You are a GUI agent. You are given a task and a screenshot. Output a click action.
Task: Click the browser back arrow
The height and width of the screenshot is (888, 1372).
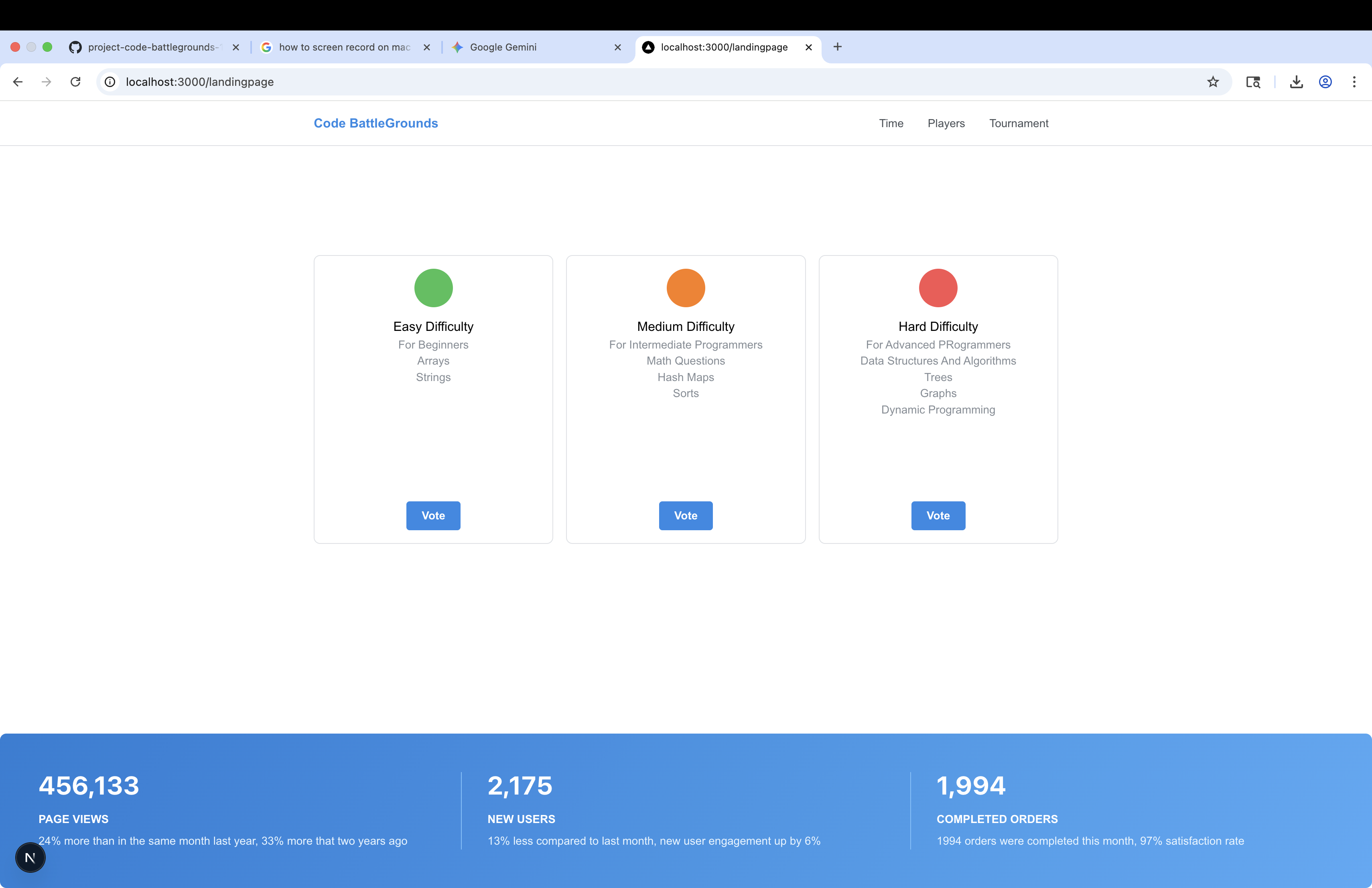pyautogui.click(x=18, y=82)
